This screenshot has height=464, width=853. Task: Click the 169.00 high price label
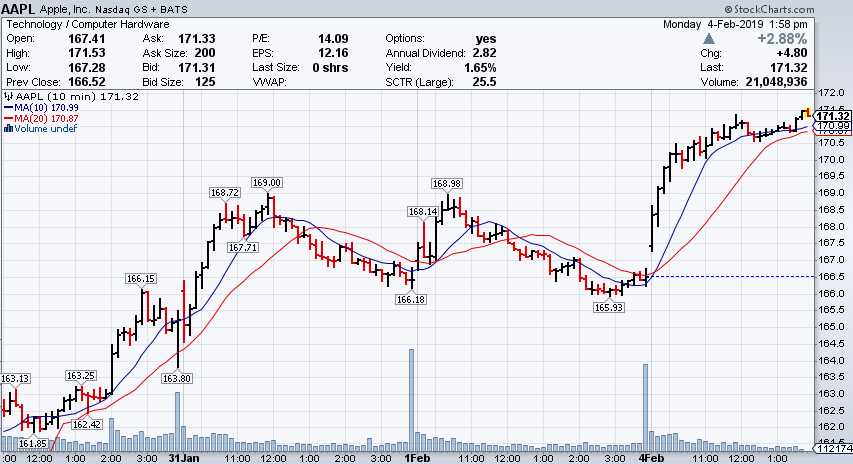[x=267, y=182]
